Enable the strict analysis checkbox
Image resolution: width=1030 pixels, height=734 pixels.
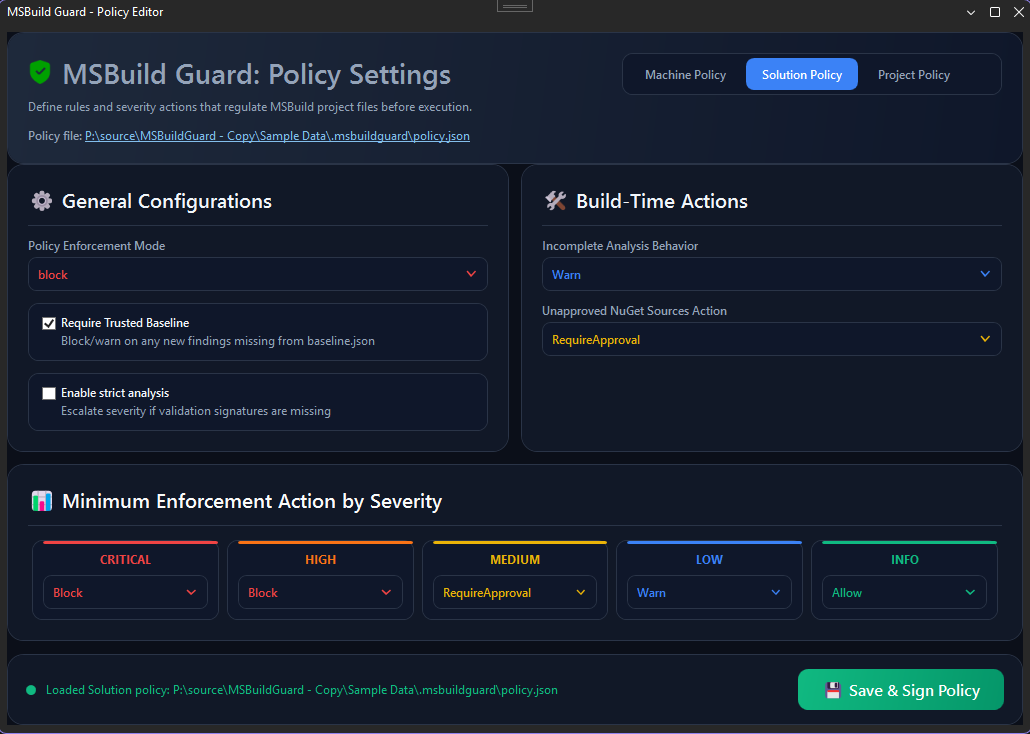pyautogui.click(x=49, y=393)
